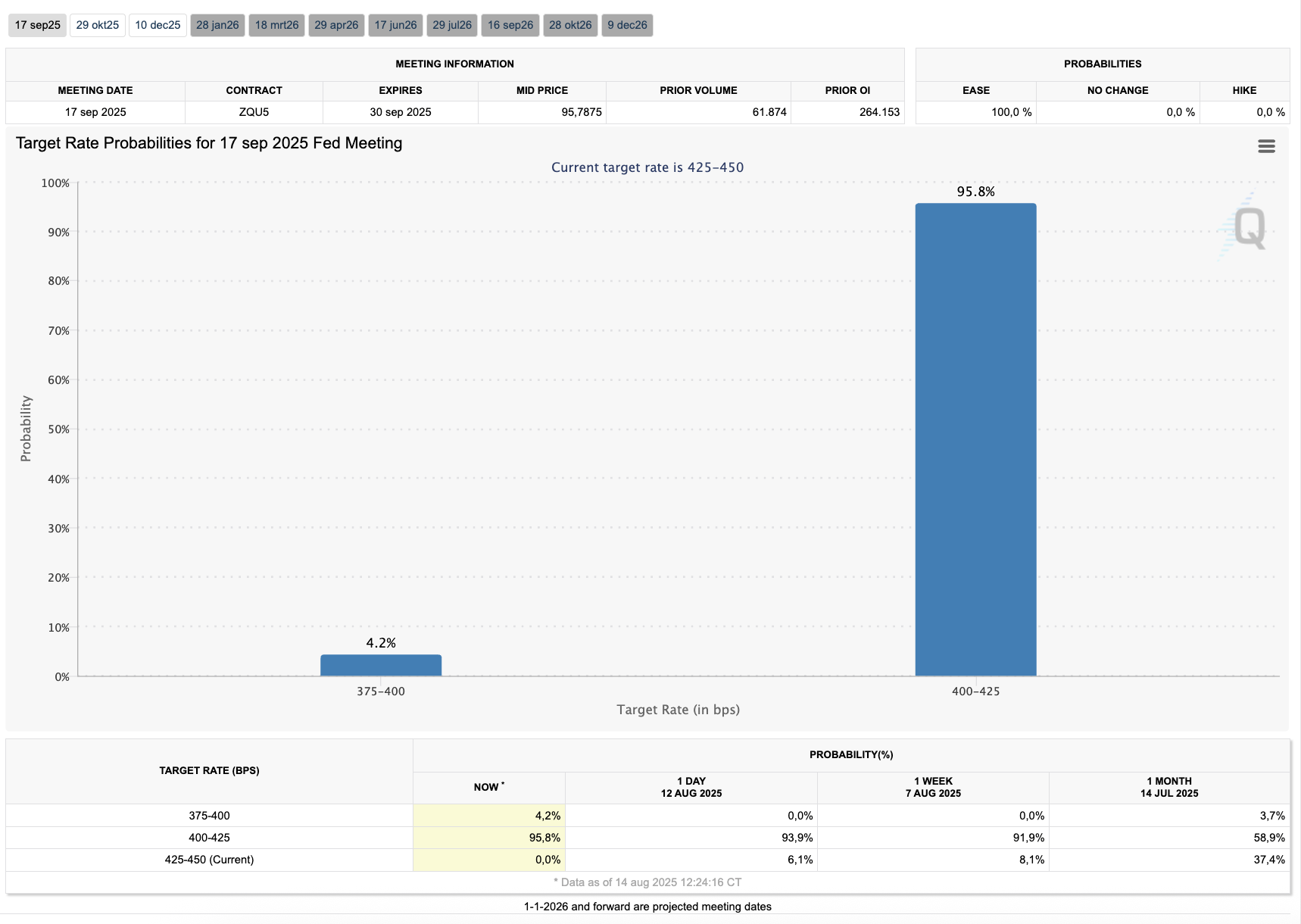Click the 400-425 bar in the chart
Viewport: 1301px width, 924px height.
[x=975, y=439]
